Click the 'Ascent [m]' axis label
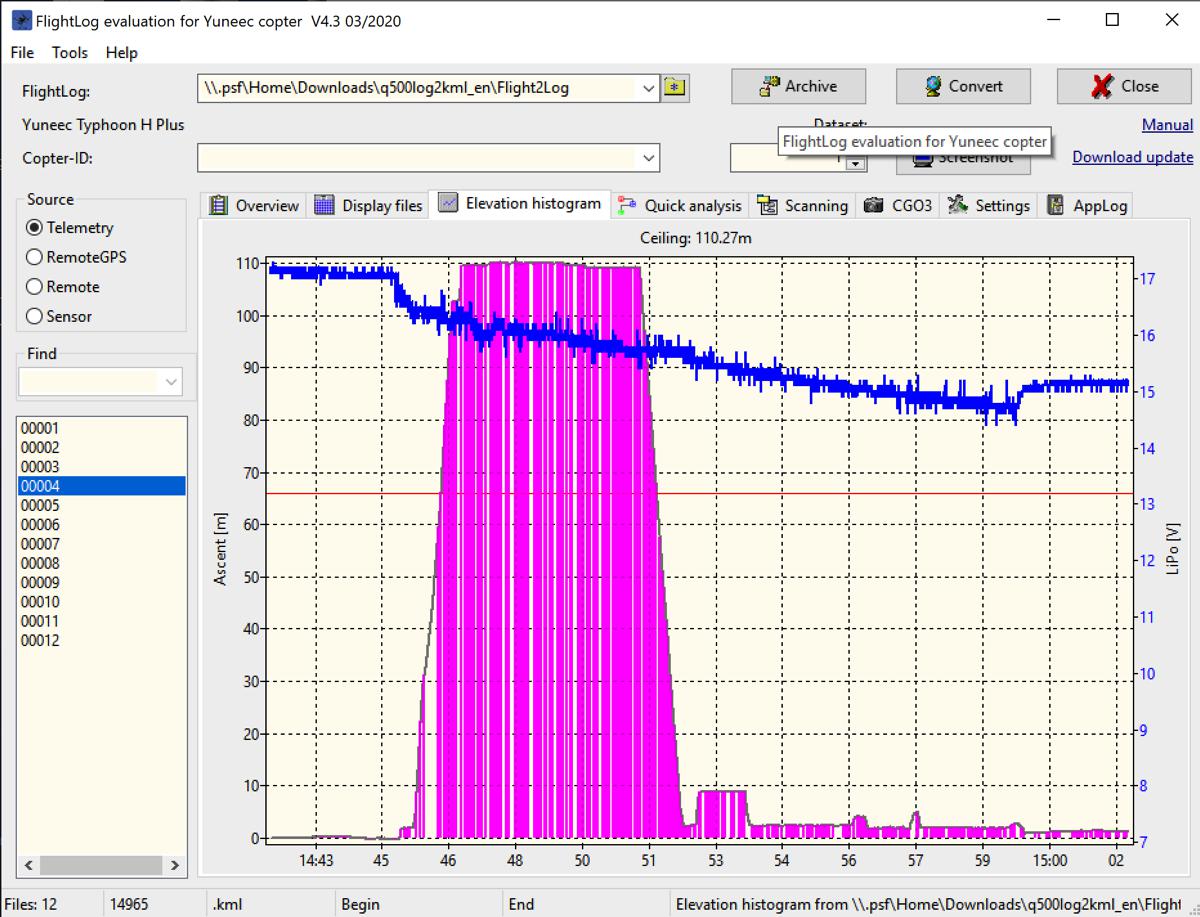 point(221,549)
